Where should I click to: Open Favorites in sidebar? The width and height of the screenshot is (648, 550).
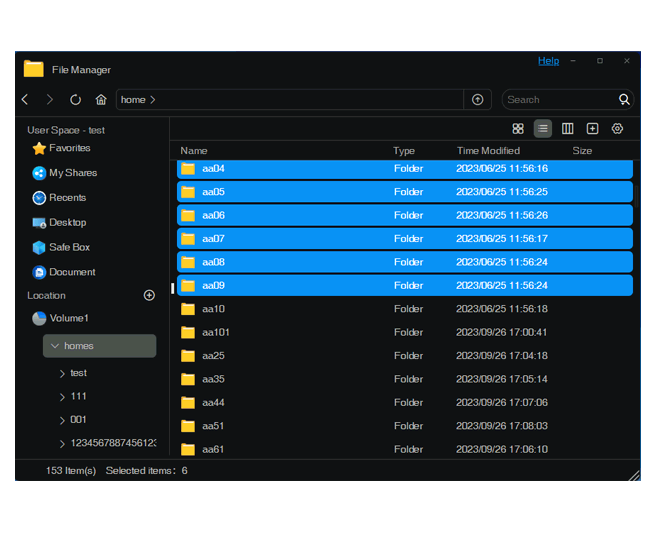click(69, 148)
